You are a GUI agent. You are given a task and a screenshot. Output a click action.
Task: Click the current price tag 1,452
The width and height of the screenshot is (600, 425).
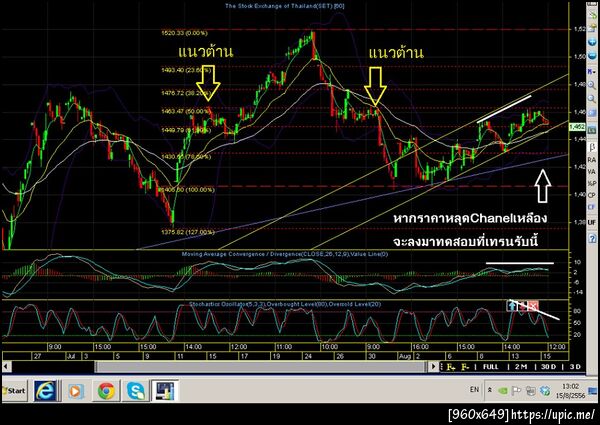click(577, 127)
